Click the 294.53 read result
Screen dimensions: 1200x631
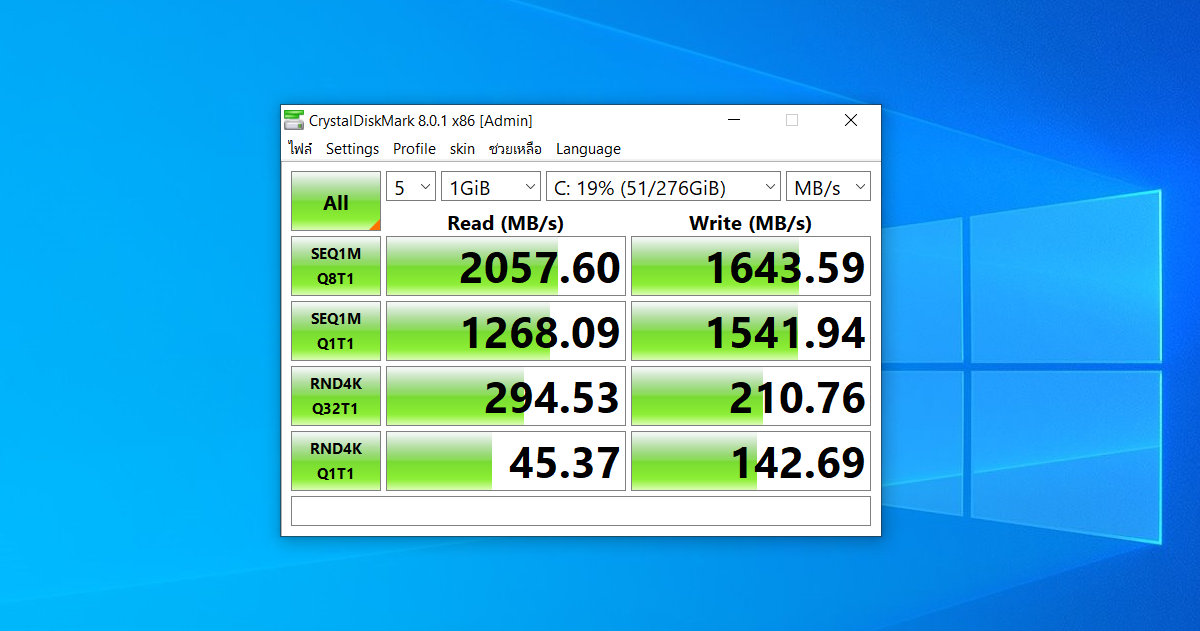click(x=506, y=397)
